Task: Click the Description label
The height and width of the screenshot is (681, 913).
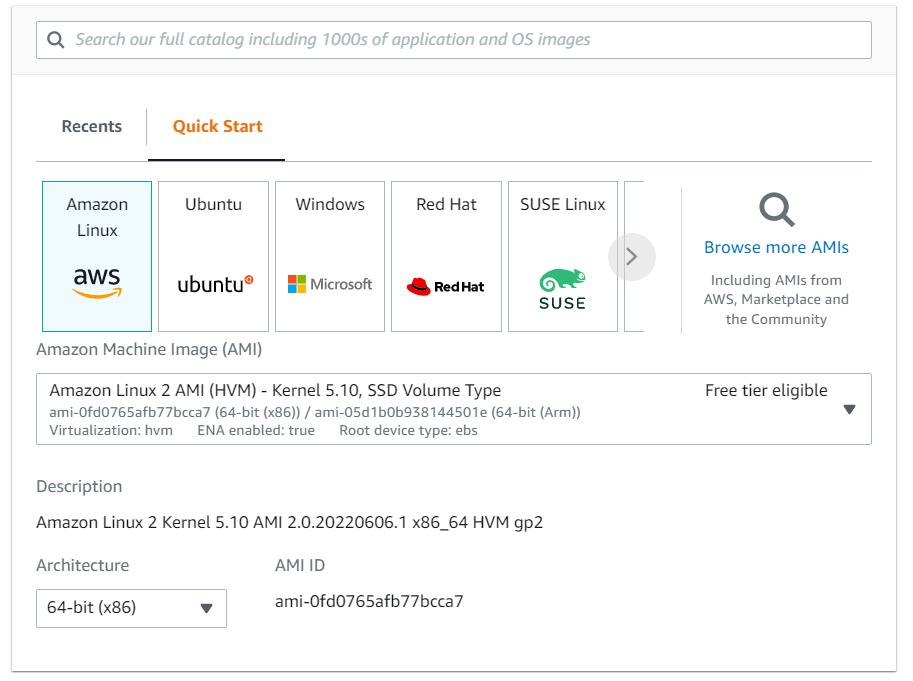Action: [79, 487]
